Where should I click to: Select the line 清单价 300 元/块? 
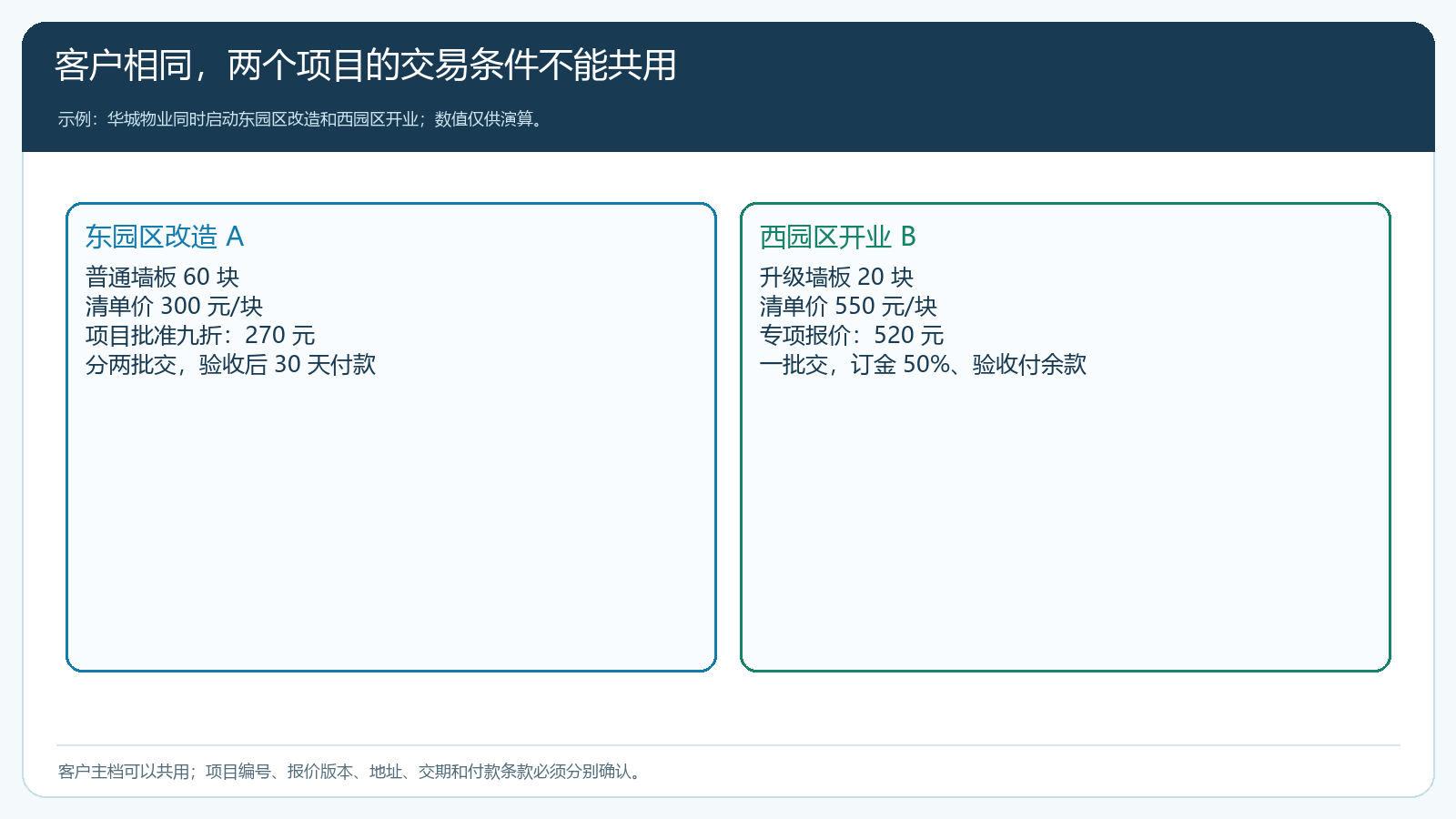[174, 306]
